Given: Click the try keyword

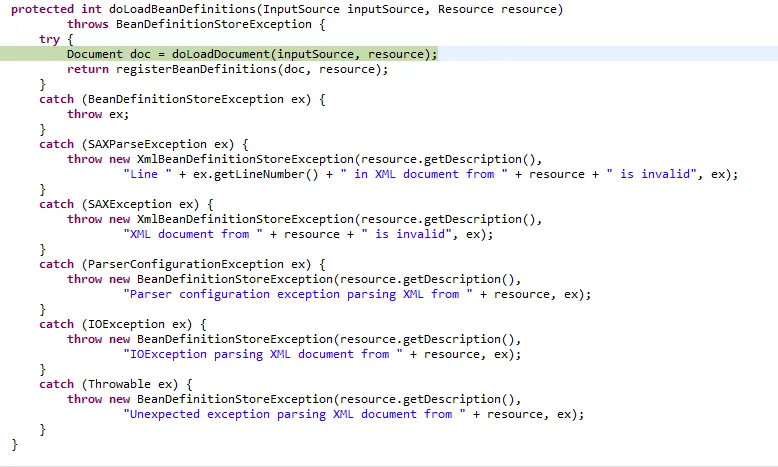Looking at the screenshot, I should coord(49,39).
